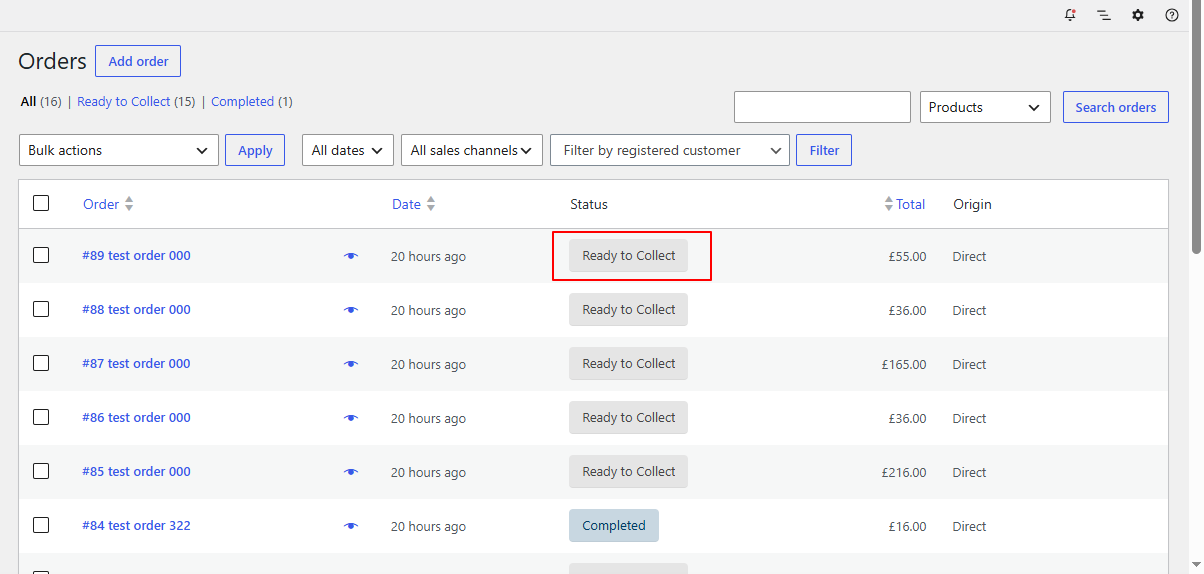Click the £165.00 total cell
Screen dimensions: 1204x574
pos(904,365)
